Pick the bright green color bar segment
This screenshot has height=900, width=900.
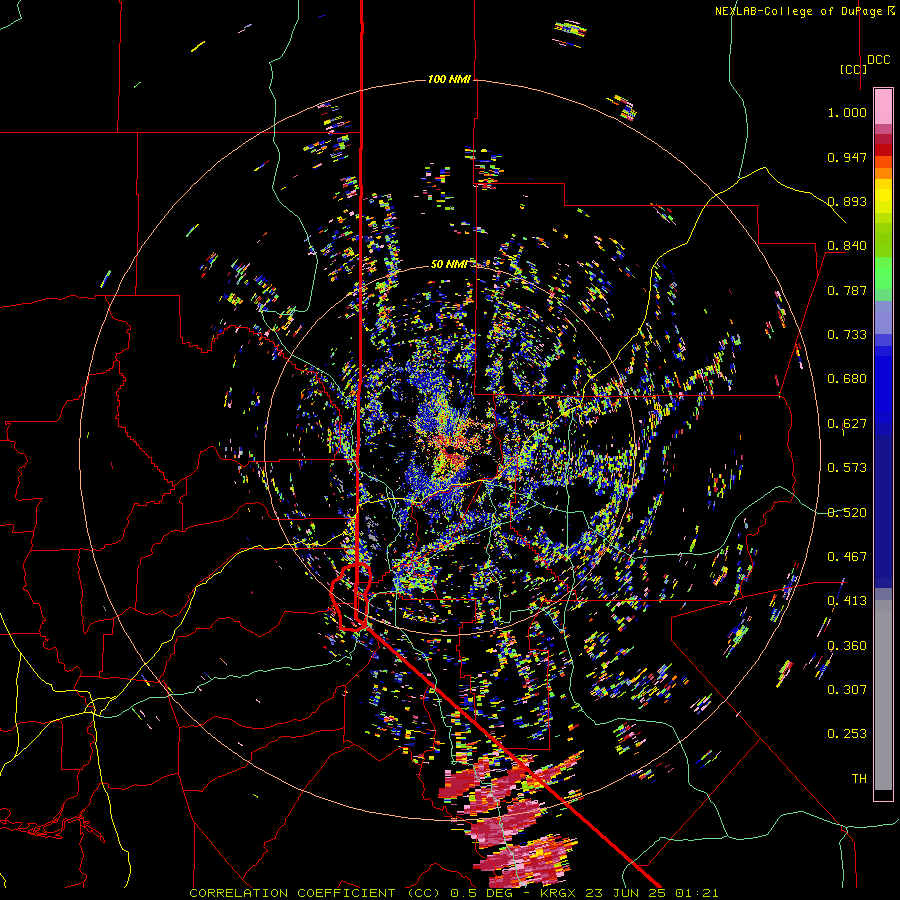[883, 273]
